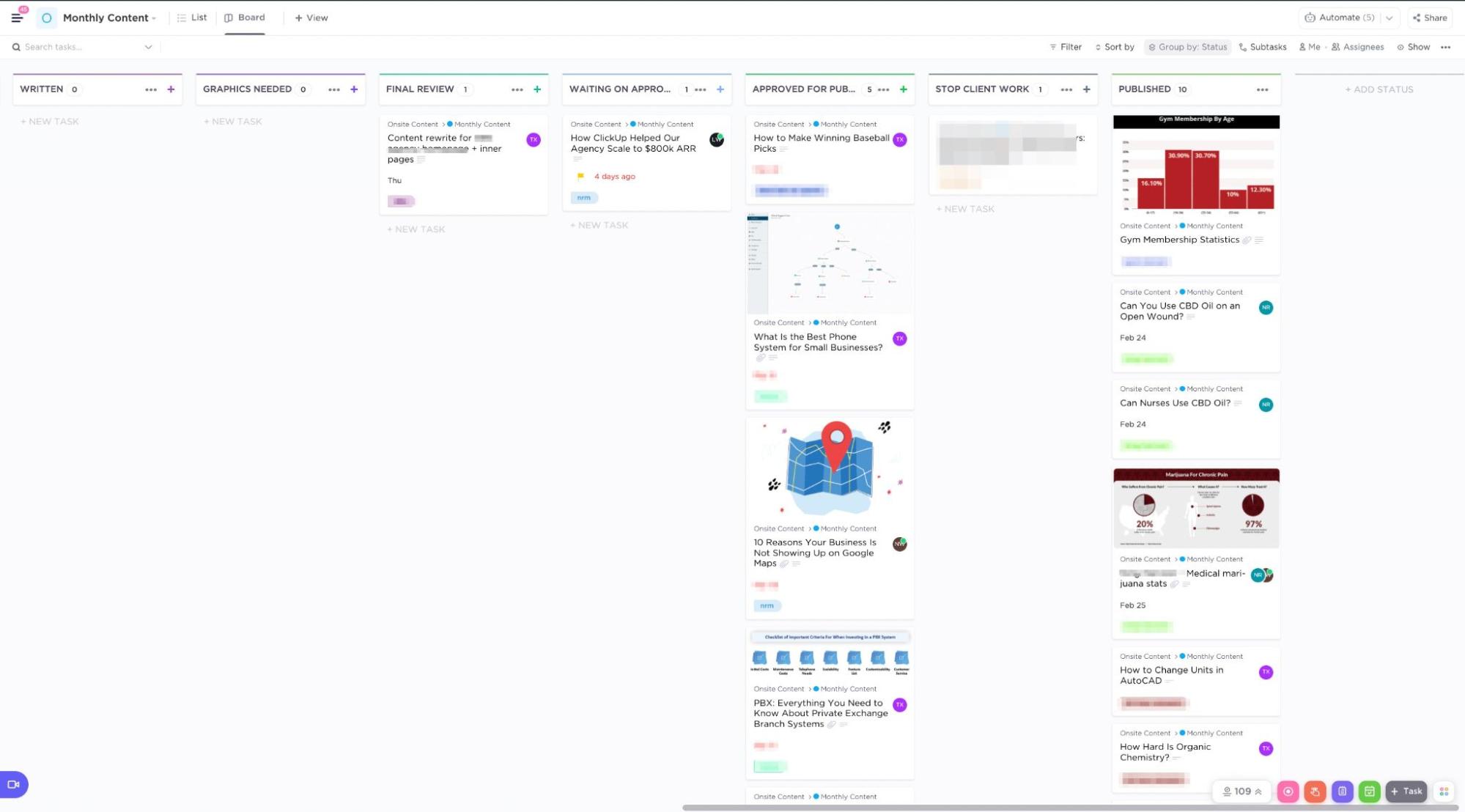Click the Share button
The width and height of the screenshot is (1465, 812).
coord(1430,18)
